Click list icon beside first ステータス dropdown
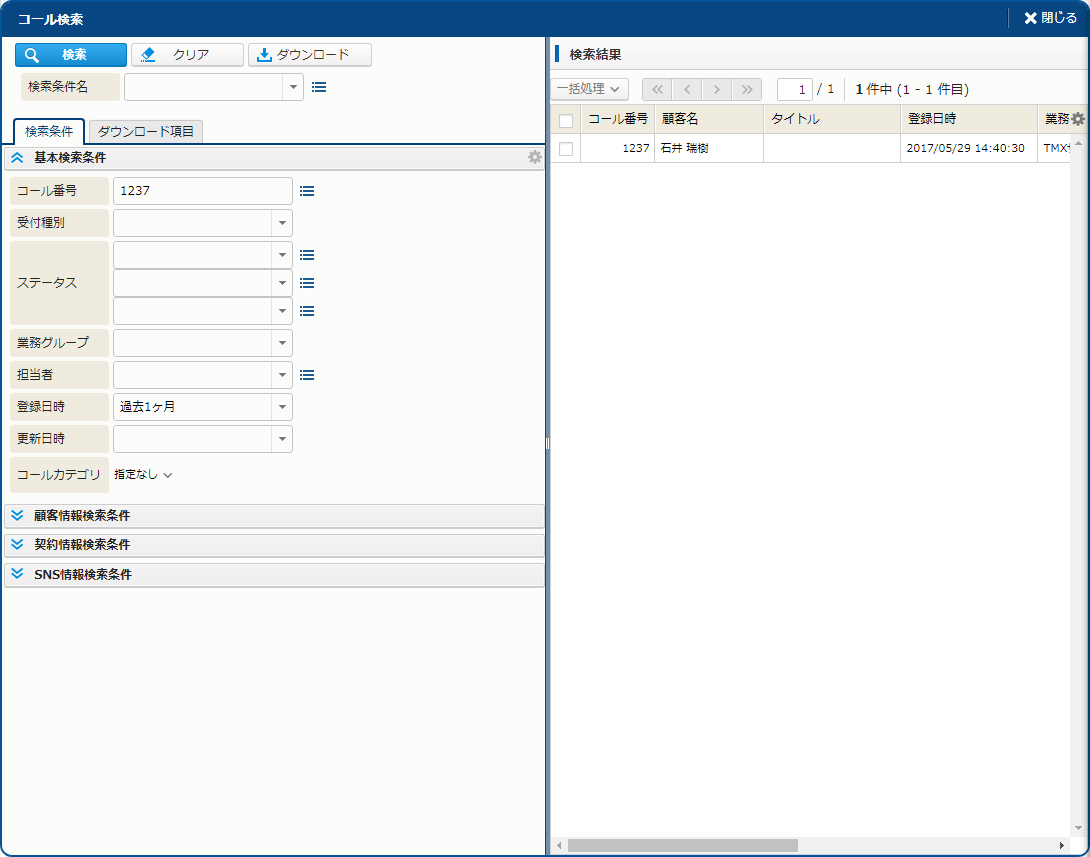 tap(307, 255)
